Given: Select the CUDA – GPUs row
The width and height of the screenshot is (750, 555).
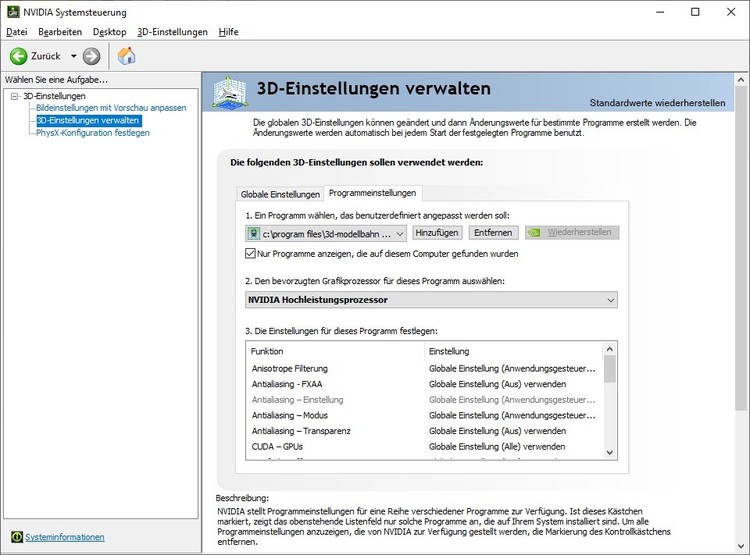Looking at the screenshot, I should (x=424, y=446).
